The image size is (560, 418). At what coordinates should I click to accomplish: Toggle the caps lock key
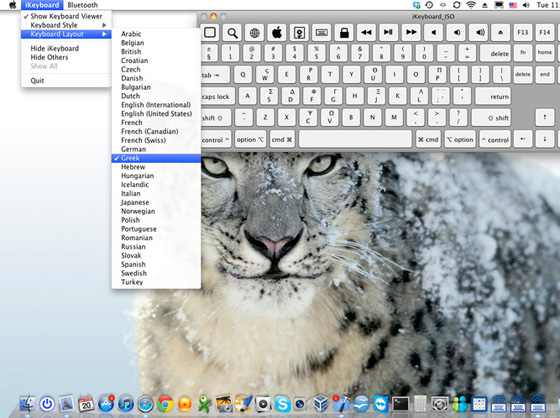click(x=218, y=96)
